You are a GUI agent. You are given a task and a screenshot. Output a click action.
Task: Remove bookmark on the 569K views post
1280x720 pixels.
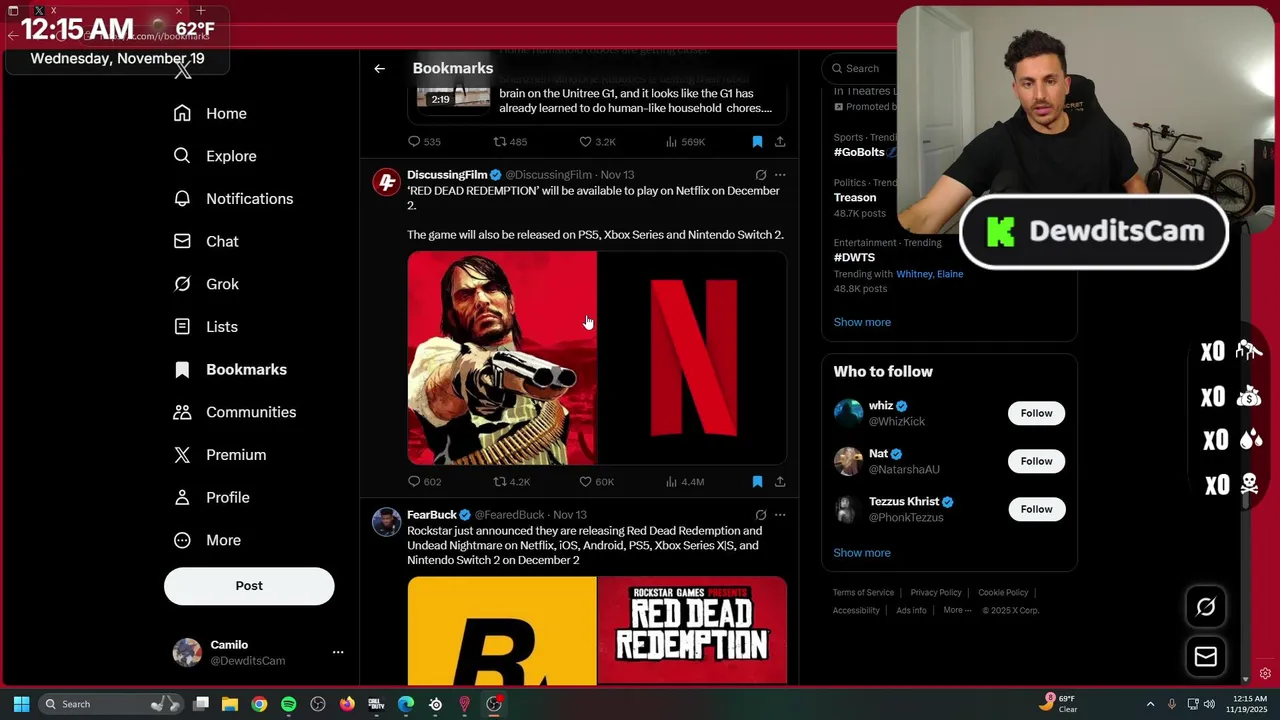click(x=757, y=142)
